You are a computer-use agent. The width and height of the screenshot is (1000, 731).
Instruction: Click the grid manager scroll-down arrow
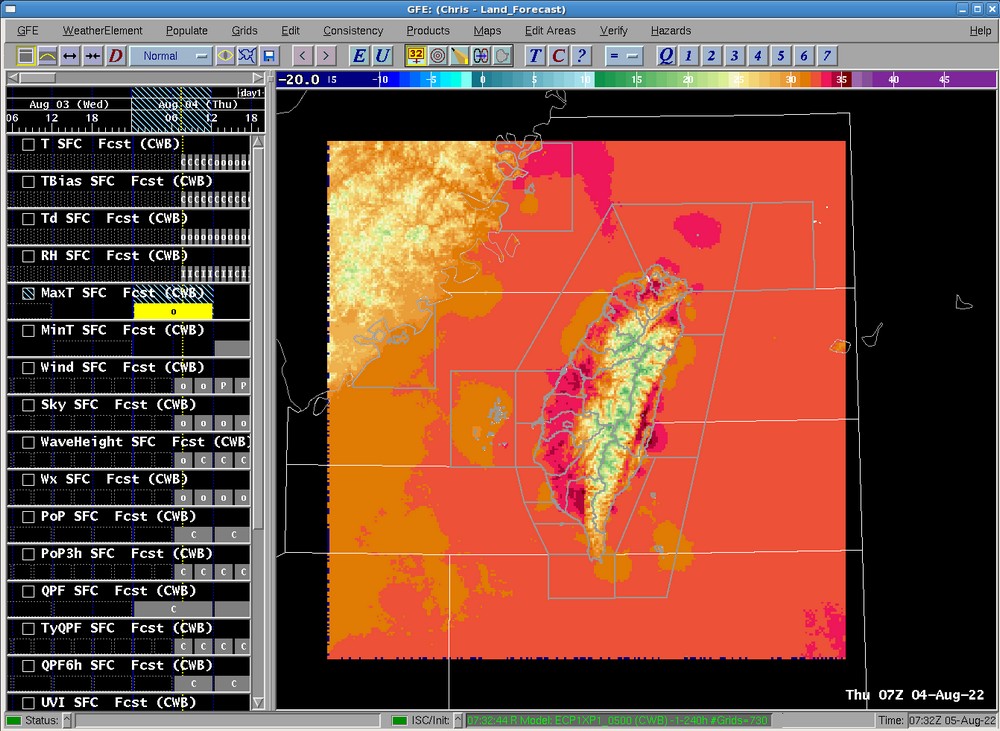(x=258, y=702)
